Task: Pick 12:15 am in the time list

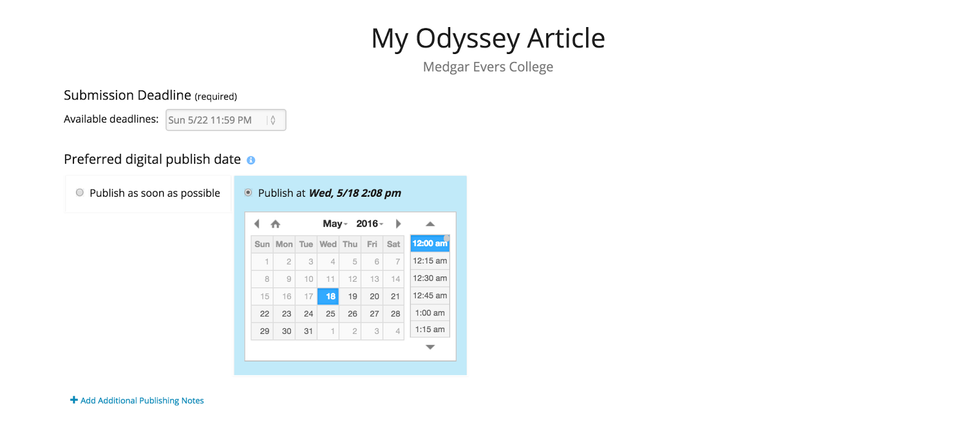Action: coord(429,261)
